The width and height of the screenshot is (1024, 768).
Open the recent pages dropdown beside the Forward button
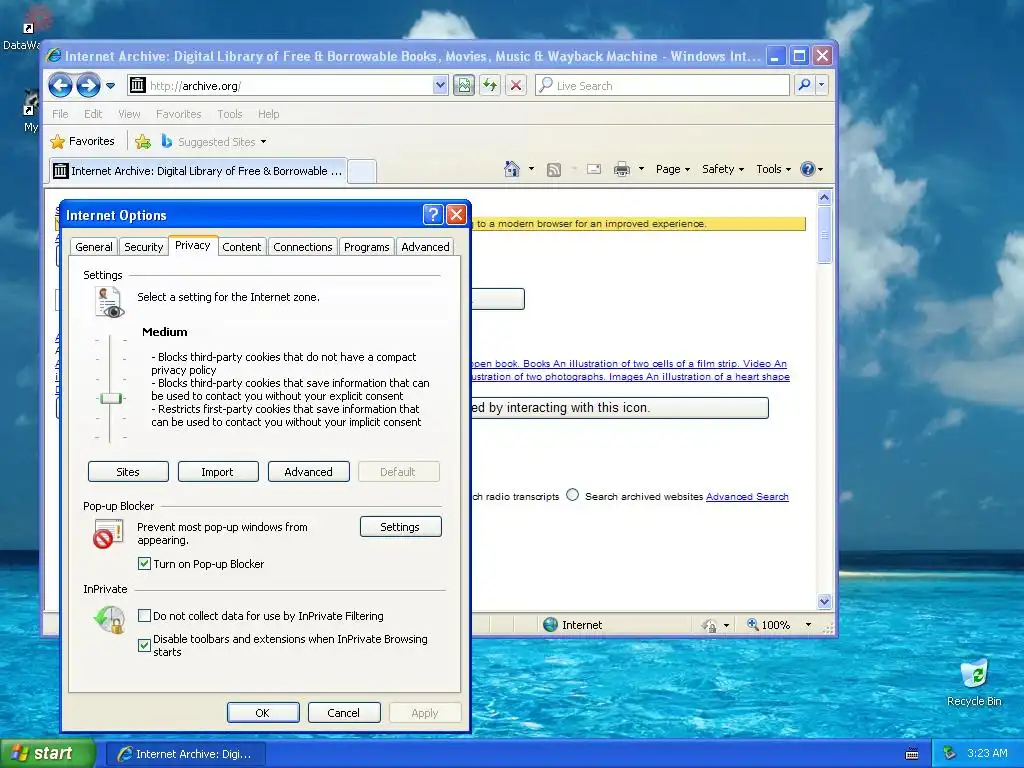[110, 86]
